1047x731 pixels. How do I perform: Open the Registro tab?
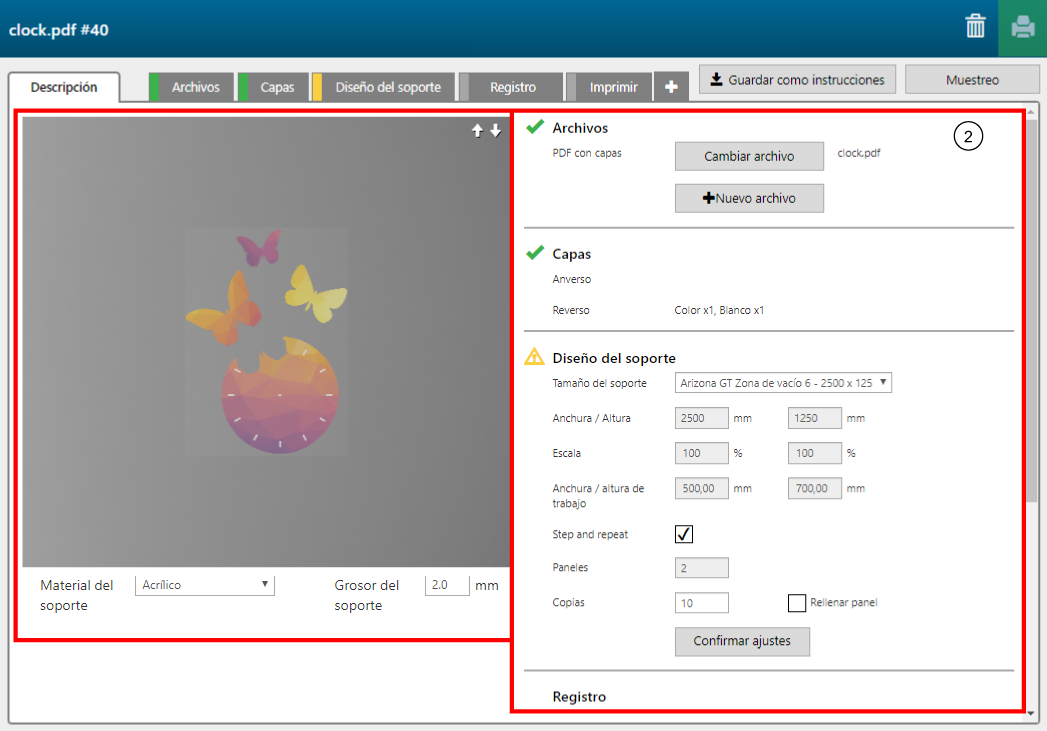pos(512,87)
